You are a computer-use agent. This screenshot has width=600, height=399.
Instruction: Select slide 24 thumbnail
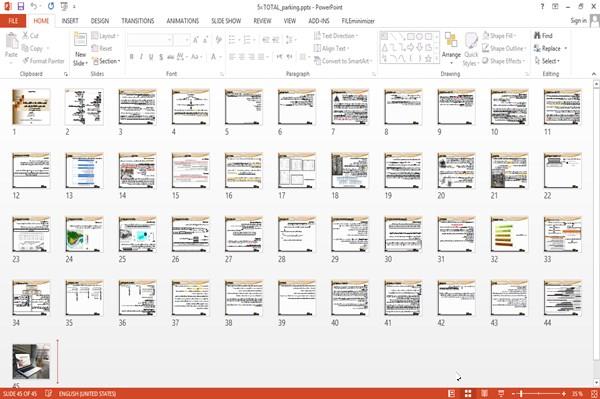(x=84, y=234)
